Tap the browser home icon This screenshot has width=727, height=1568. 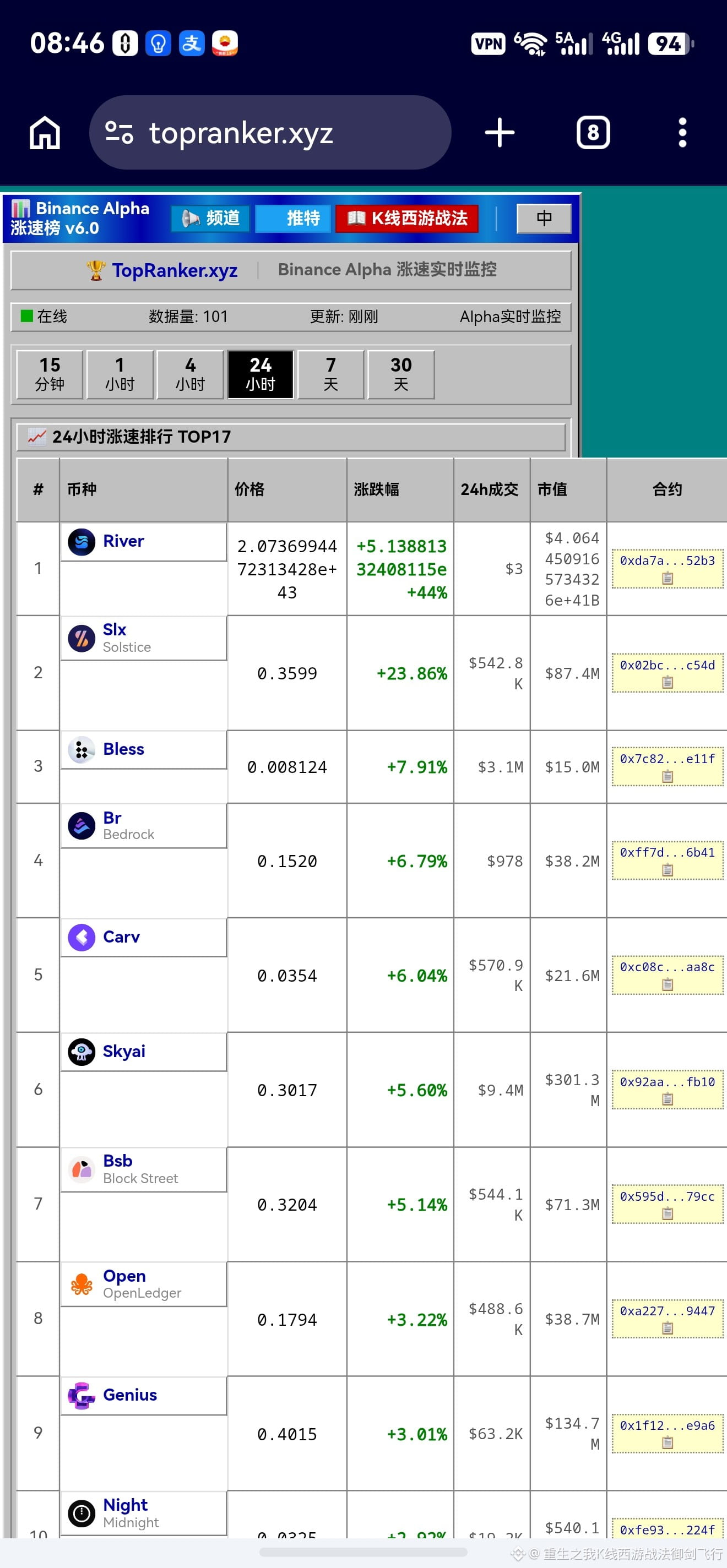(x=45, y=133)
